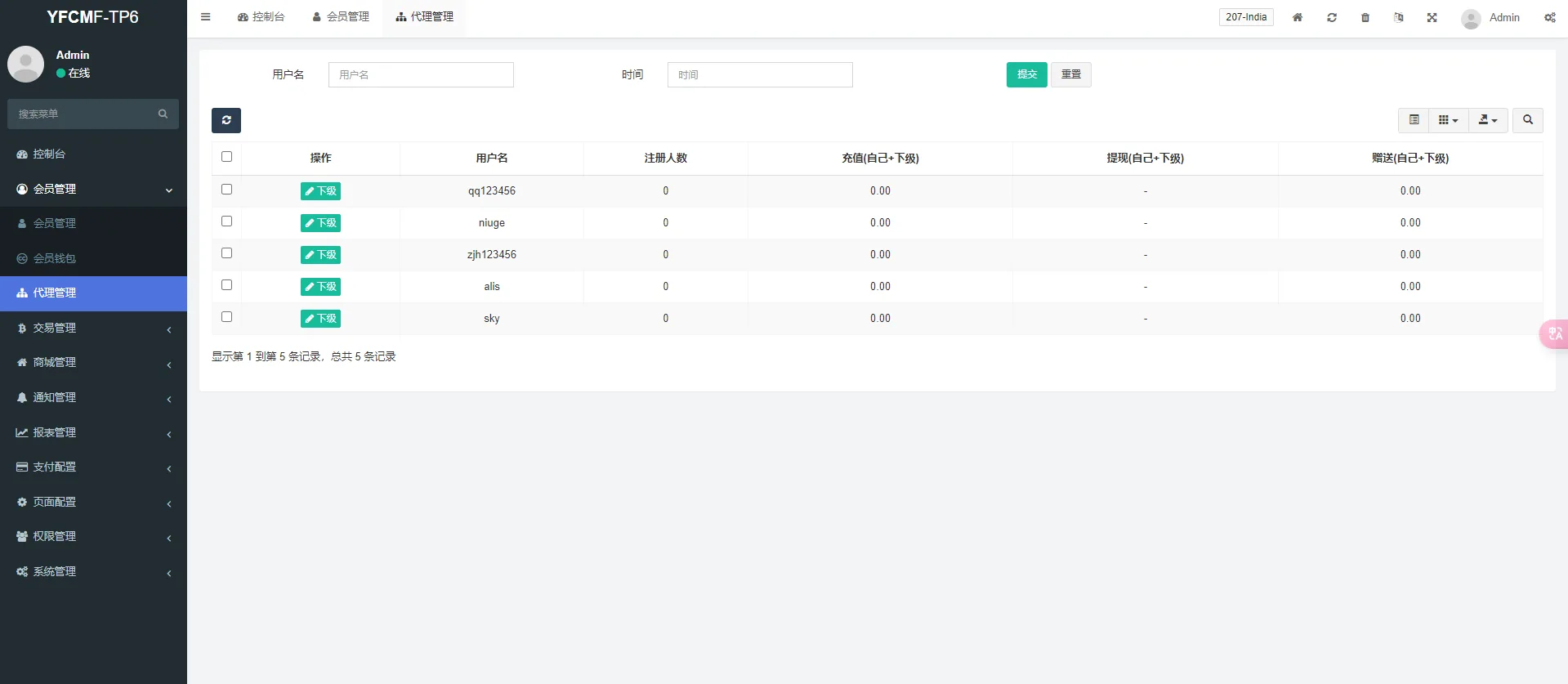Screen dimensions: 1568x684
Task: Open 会员钱包 in sidebar
Action: point(55,258)
